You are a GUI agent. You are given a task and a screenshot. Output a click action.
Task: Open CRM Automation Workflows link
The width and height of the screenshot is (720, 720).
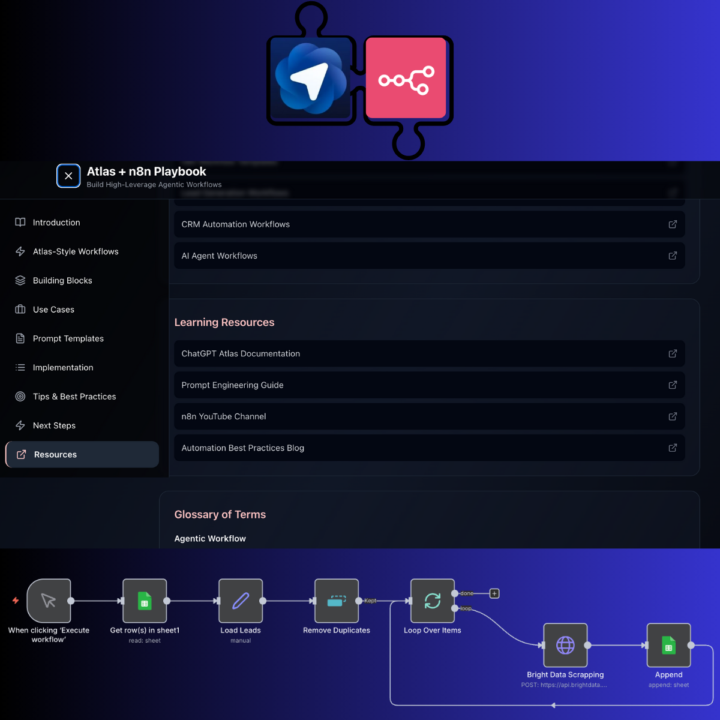point(235,224)
